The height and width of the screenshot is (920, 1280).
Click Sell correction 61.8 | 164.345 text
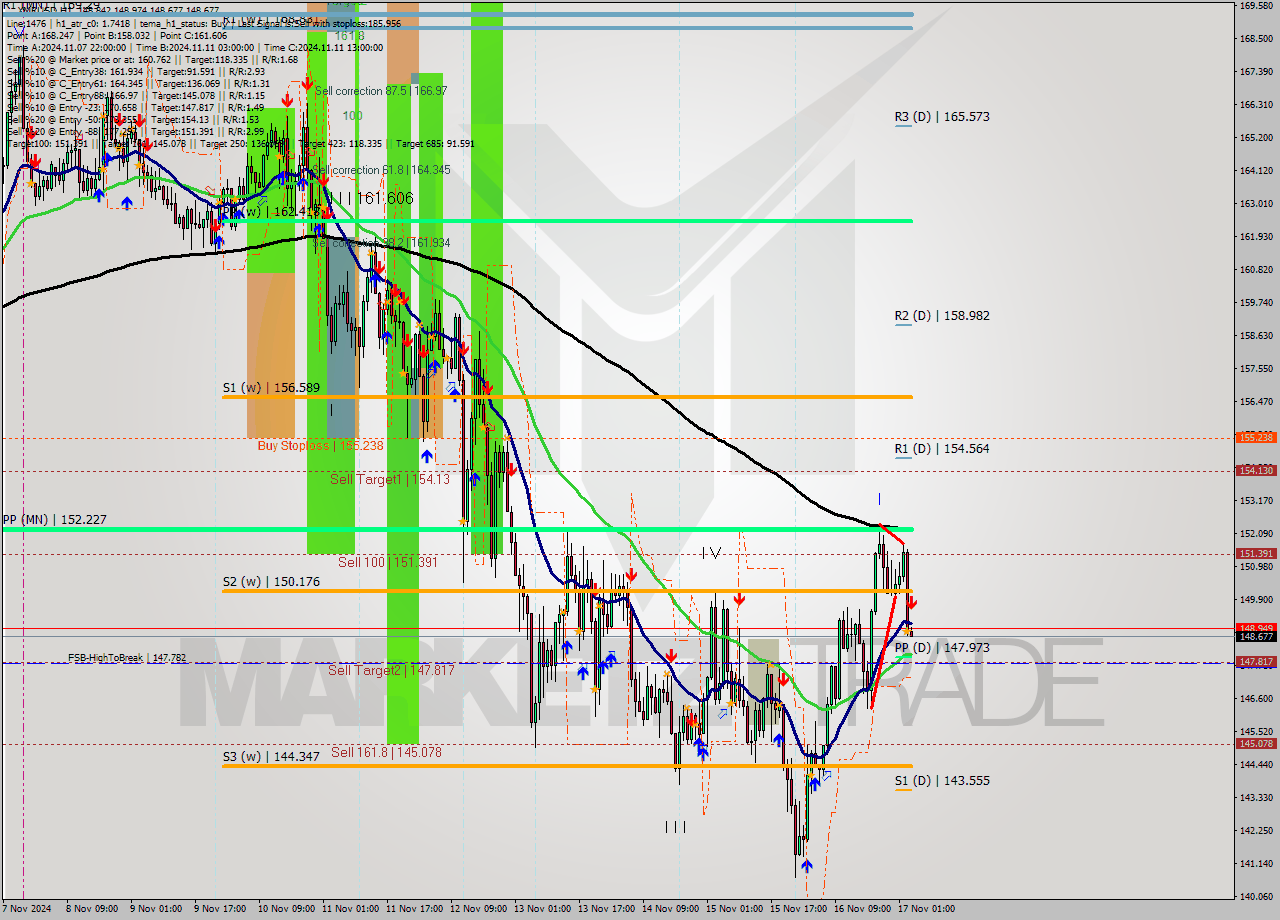point(382,170)
